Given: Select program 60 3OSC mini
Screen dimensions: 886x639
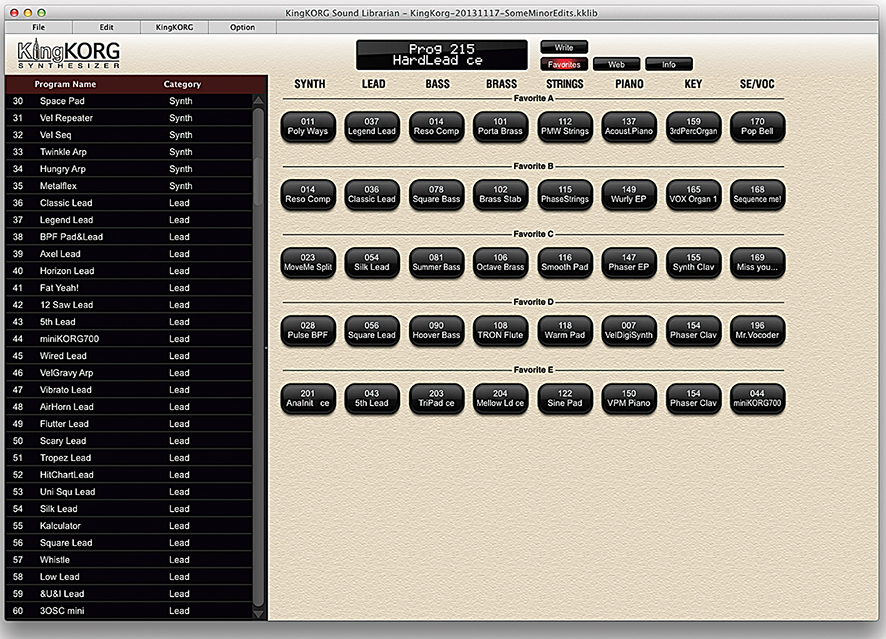Looking at the screenshot, I should click(x=129, y=611).
